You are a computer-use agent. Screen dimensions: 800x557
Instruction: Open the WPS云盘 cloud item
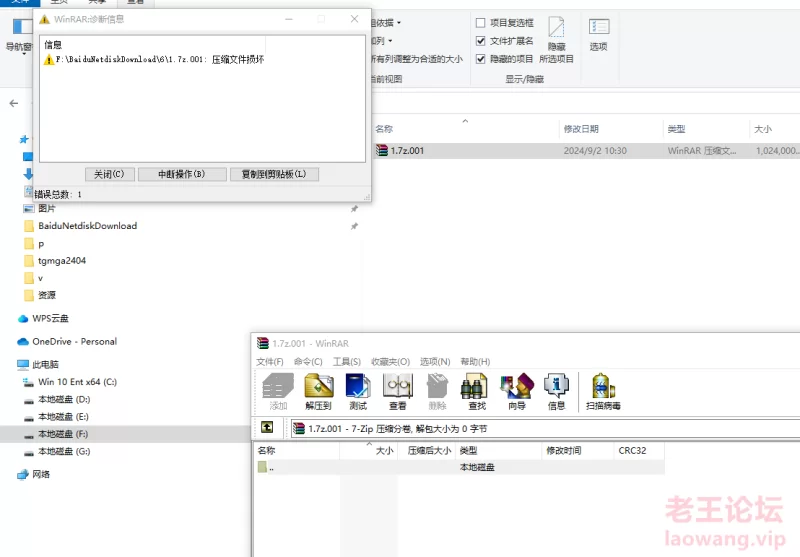pyautogui.click(x=43, y=318)
